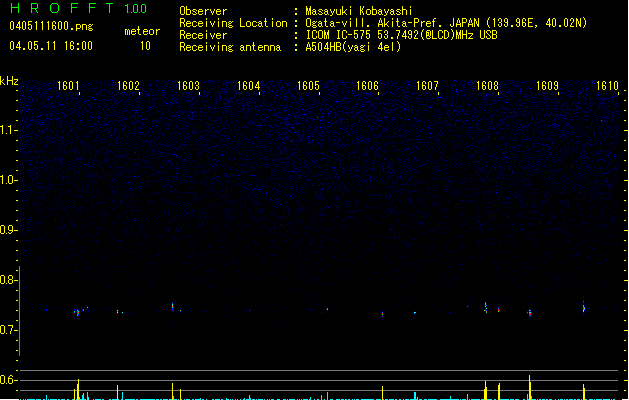This screenshot has width=629, height=400.
Task: Click the 0.6 kHz axis label
Action: click(x=8, y=380)
